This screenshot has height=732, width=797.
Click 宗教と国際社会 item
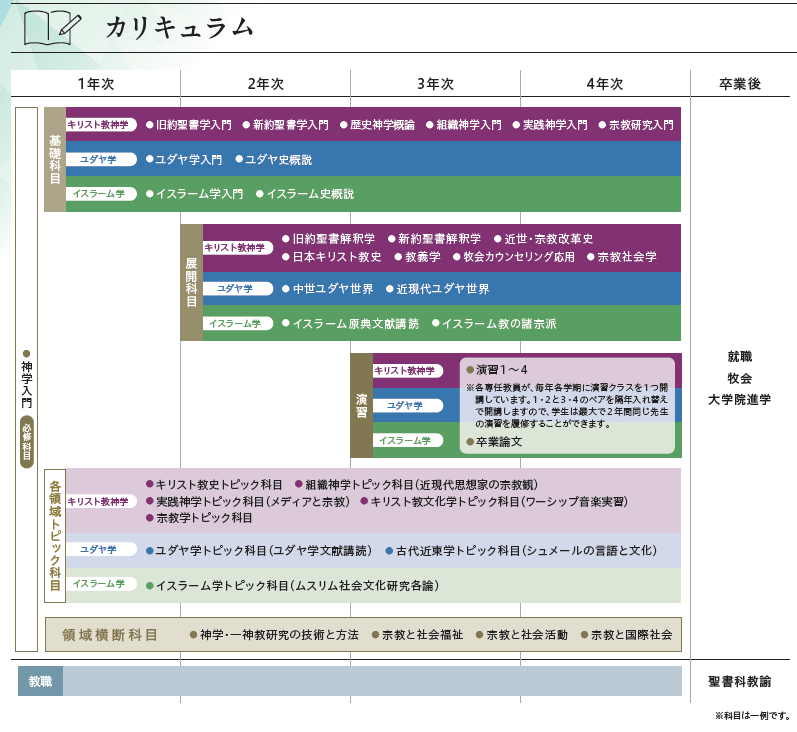627,635
